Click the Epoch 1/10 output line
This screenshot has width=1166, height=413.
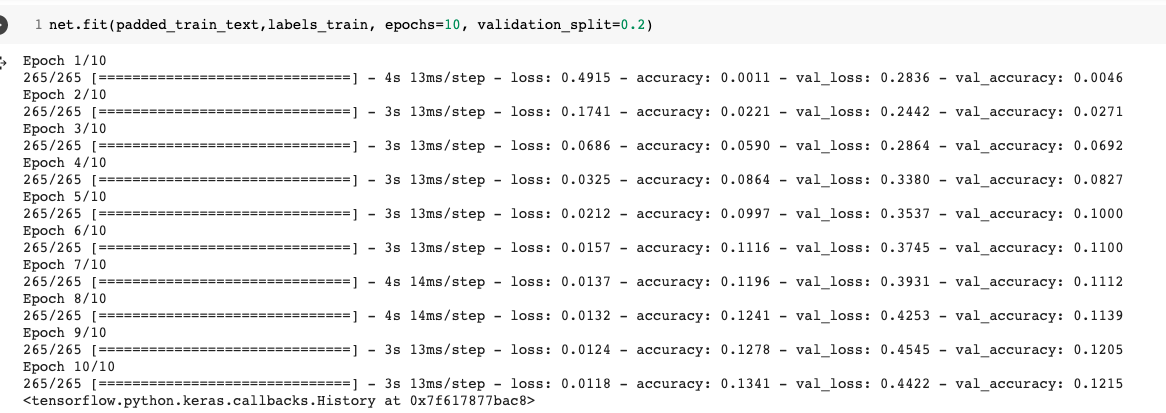[57, 61]
